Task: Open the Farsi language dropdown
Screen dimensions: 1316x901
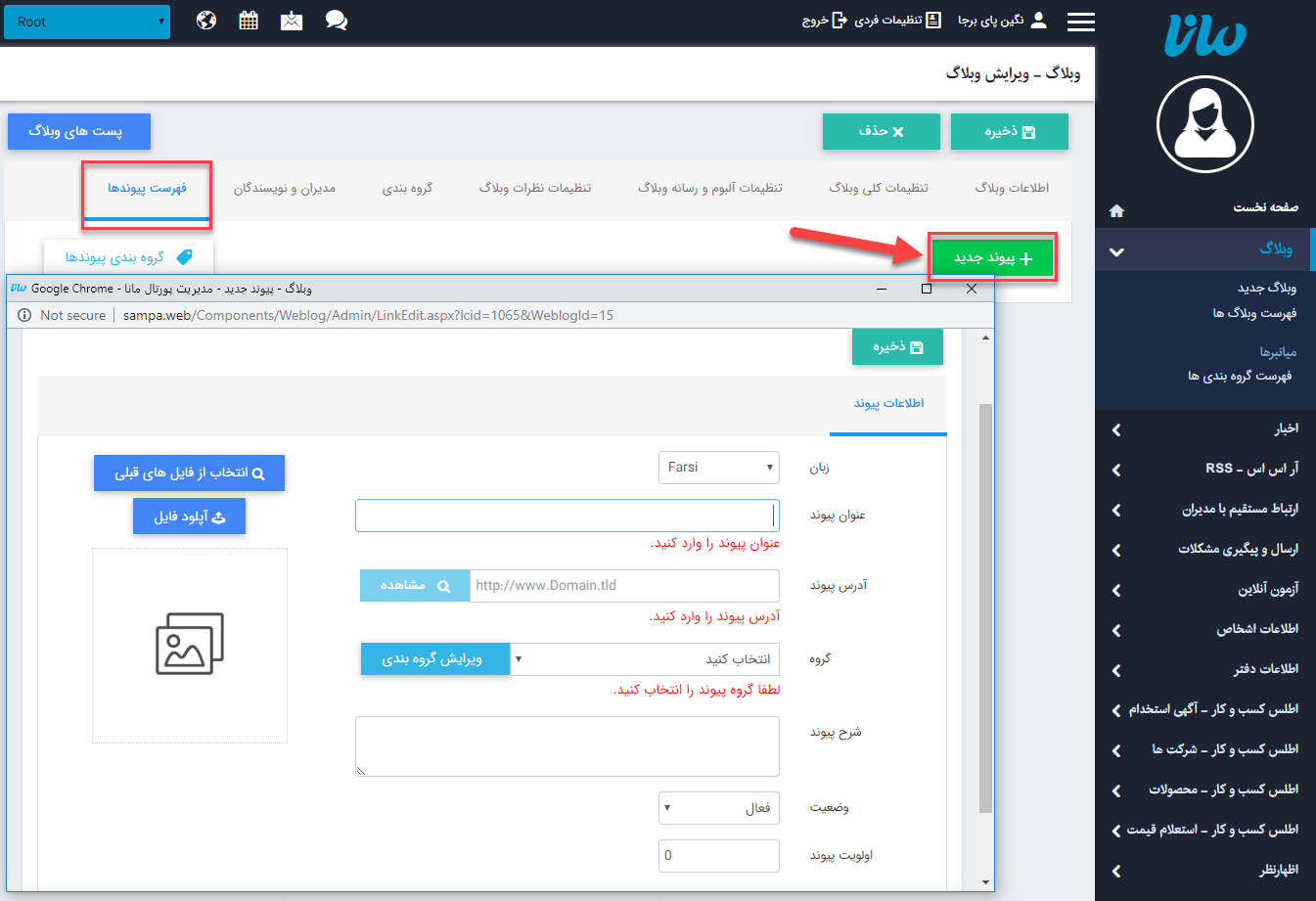Action: point(719,467)
